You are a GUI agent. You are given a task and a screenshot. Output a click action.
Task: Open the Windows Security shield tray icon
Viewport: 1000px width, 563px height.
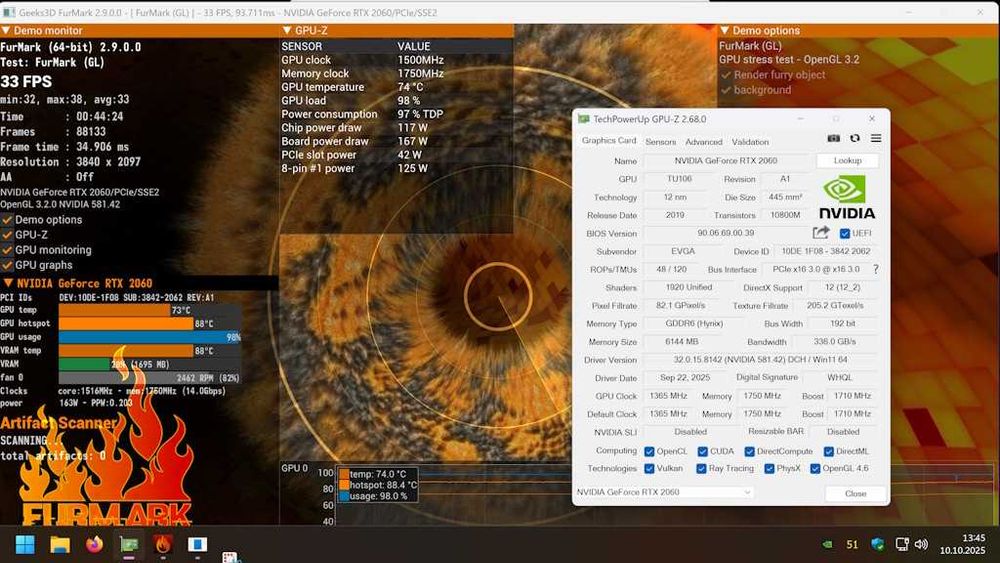click(878, 544)
